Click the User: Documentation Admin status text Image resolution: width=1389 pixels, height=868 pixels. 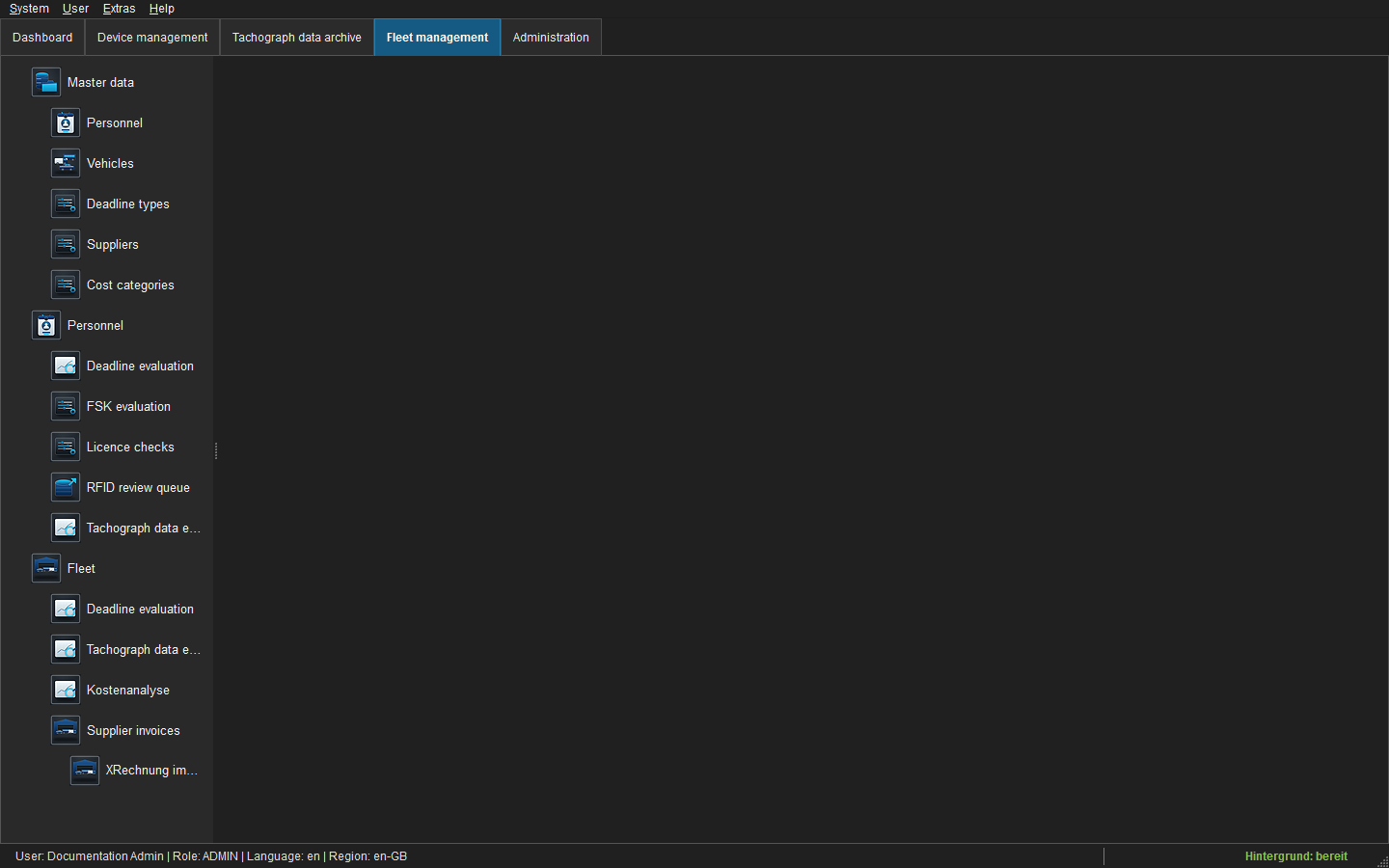click(90, 856)
